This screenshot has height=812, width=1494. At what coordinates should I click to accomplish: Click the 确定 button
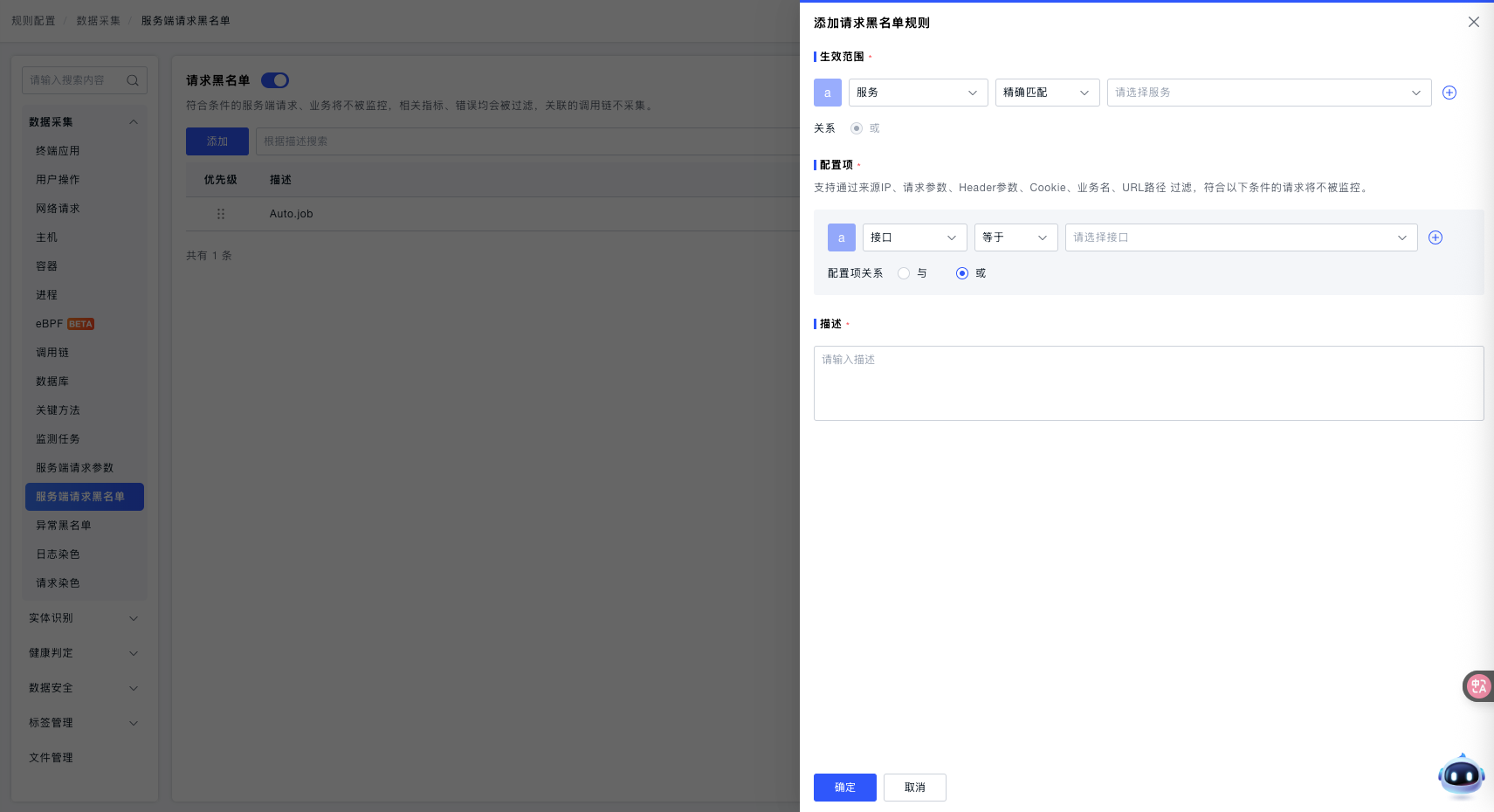844,788
